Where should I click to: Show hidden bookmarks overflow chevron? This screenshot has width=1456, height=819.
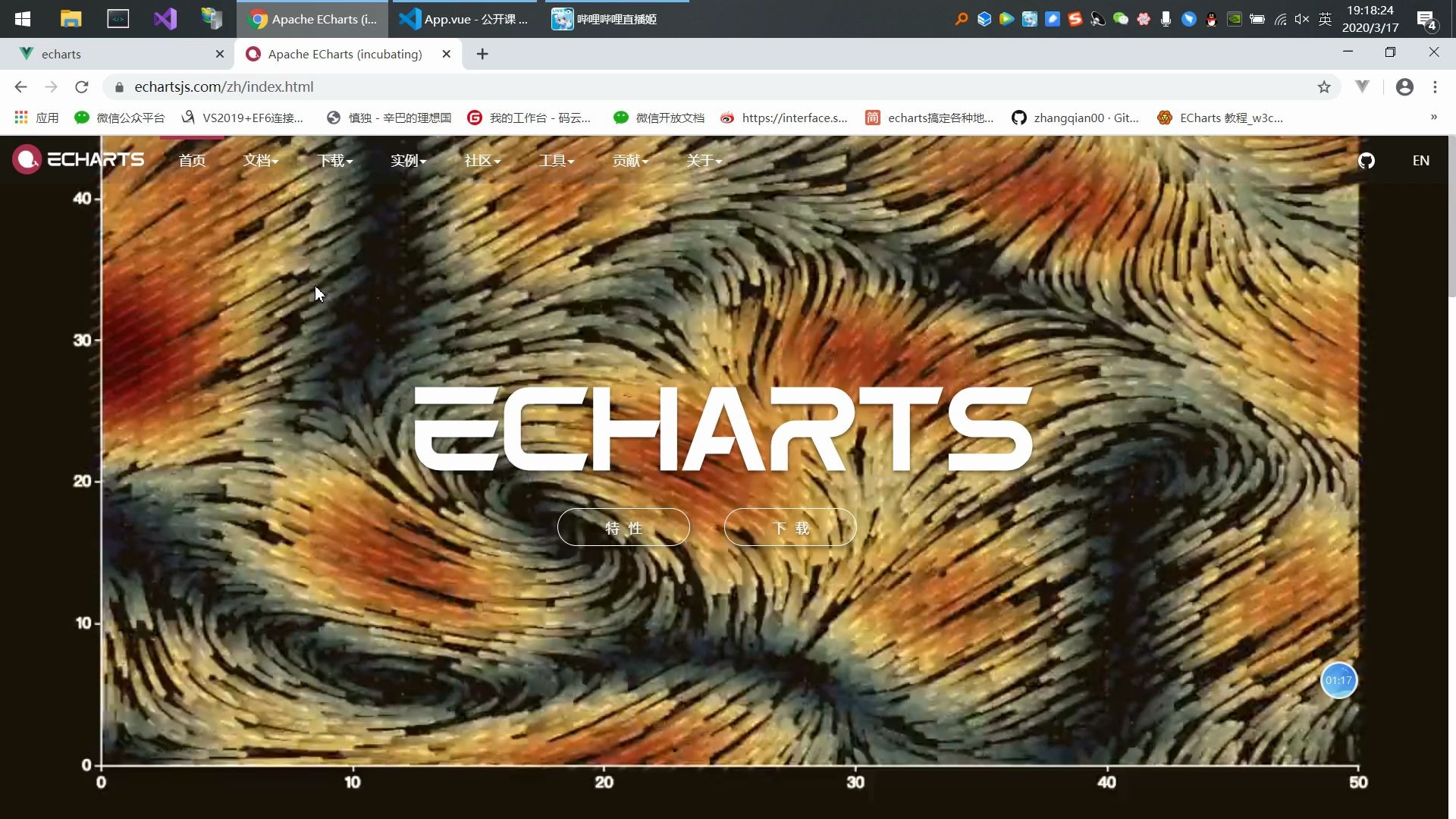click(1433, 117)
